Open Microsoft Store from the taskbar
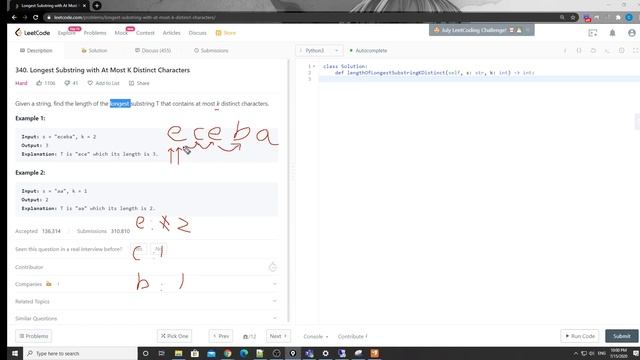The height and width of the screenshot is (360, 640). [x=195, y=353]
